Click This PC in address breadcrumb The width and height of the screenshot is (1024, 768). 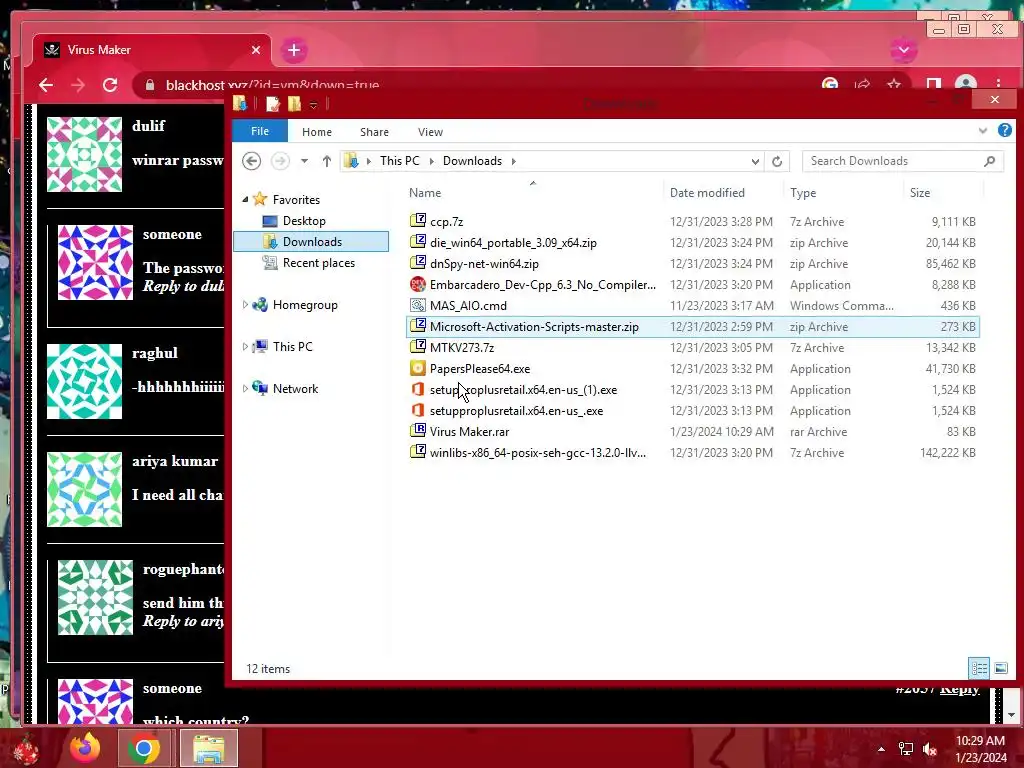point(400,161)
